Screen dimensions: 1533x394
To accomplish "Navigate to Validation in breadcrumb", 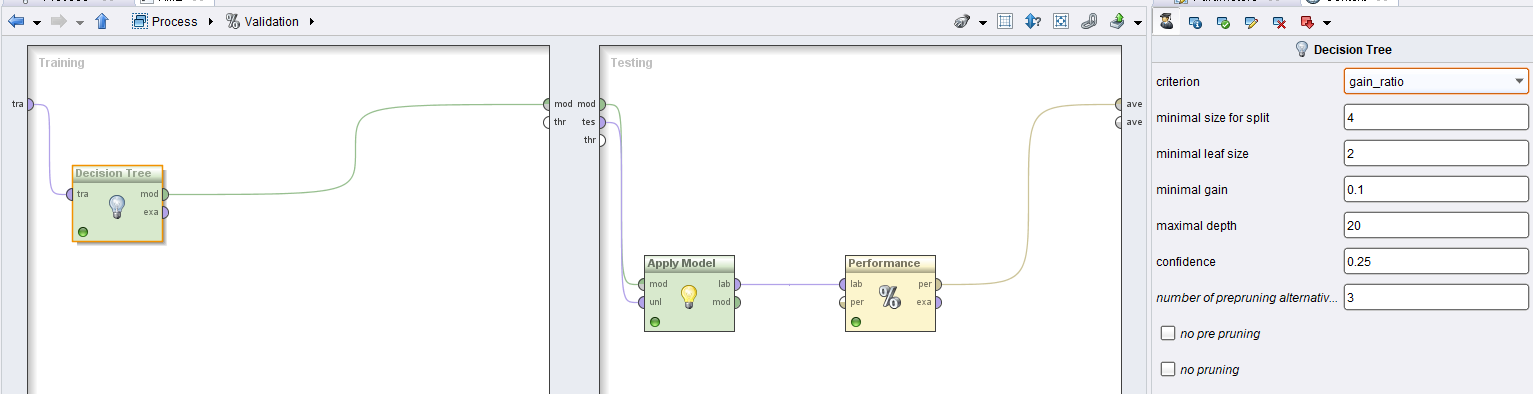I will [x=271, y=21].
